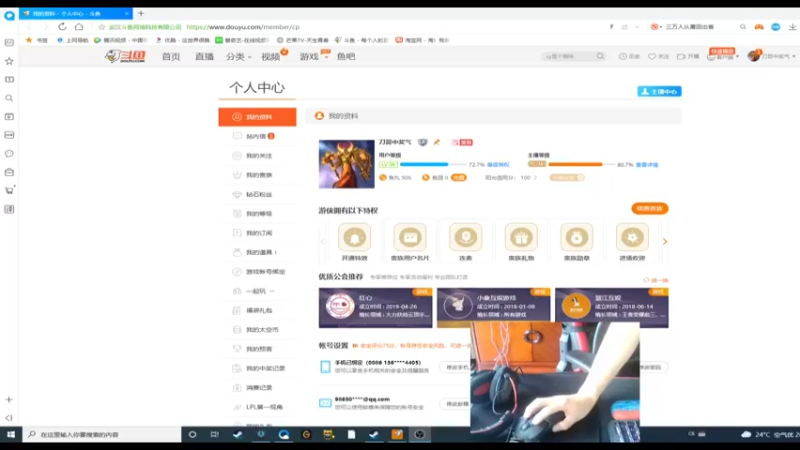Open the 客户端 dropdown in the header
Viewport: 800px width, 450px height.
point(722,56)
